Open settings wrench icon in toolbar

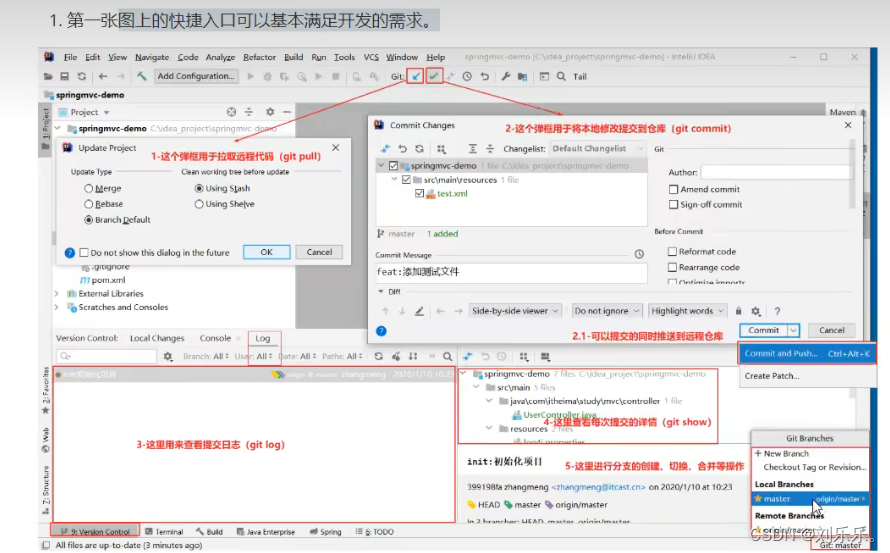click(505, 76)
